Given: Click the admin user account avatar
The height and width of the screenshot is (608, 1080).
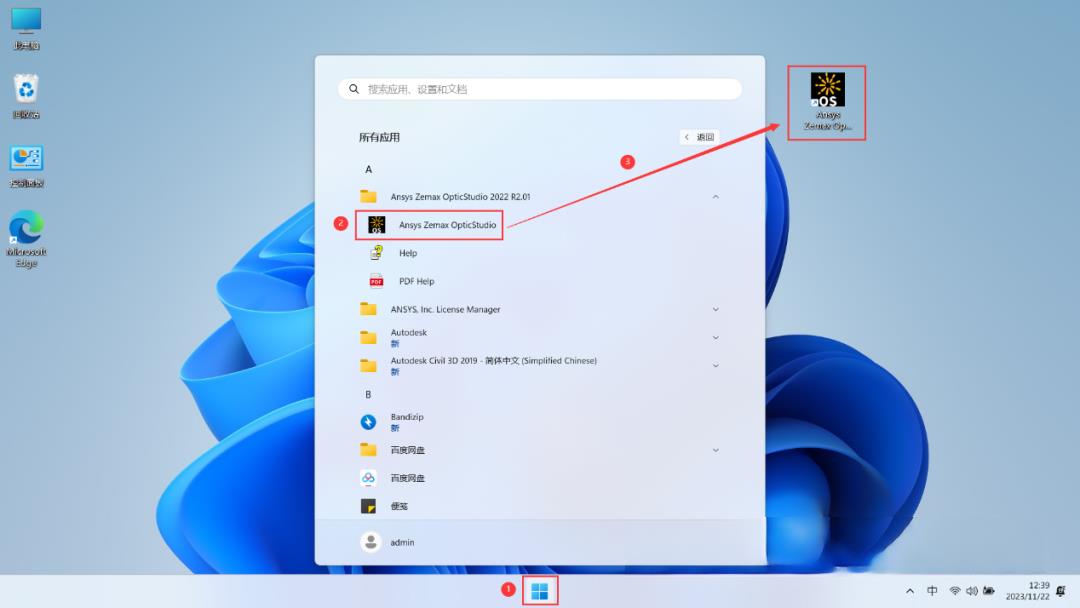Looking at the screenshot, I should (371, 543).
